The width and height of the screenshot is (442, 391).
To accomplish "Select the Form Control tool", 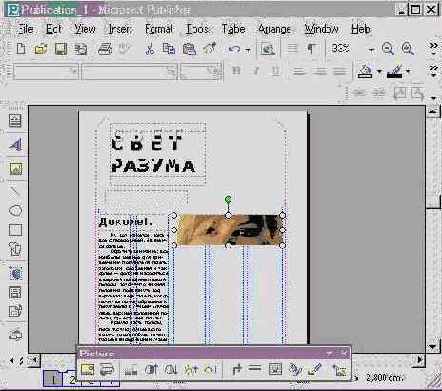I will (15, 292).
